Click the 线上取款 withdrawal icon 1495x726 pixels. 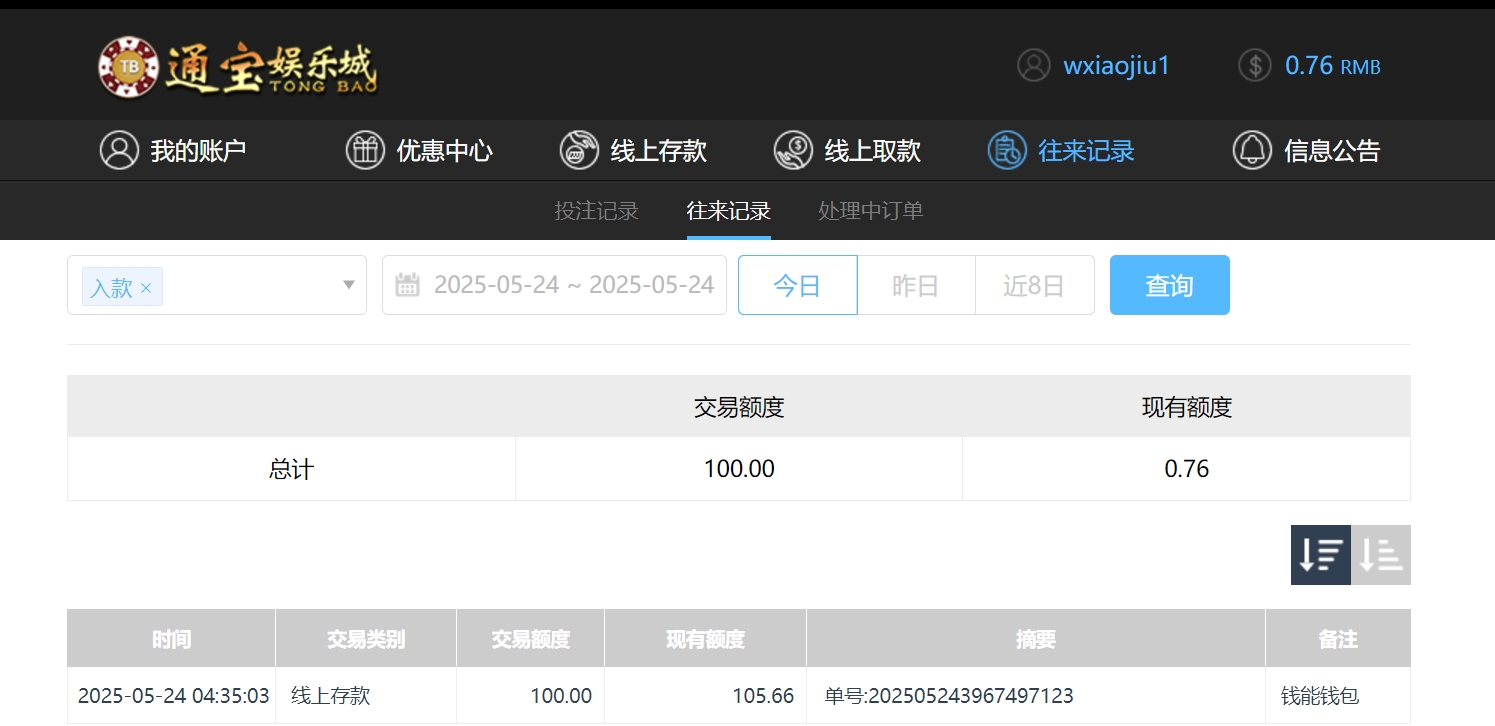tap(793, 151)
